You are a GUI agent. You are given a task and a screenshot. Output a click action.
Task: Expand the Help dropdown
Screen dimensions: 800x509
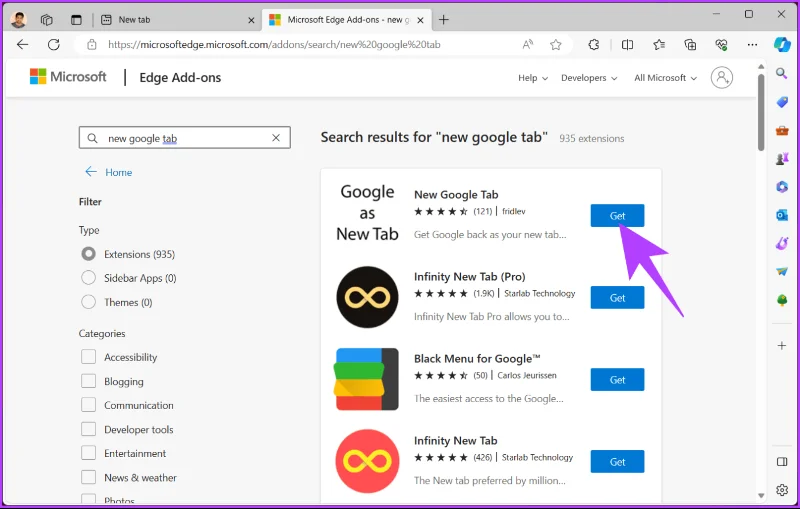click(x=533, y=78)
